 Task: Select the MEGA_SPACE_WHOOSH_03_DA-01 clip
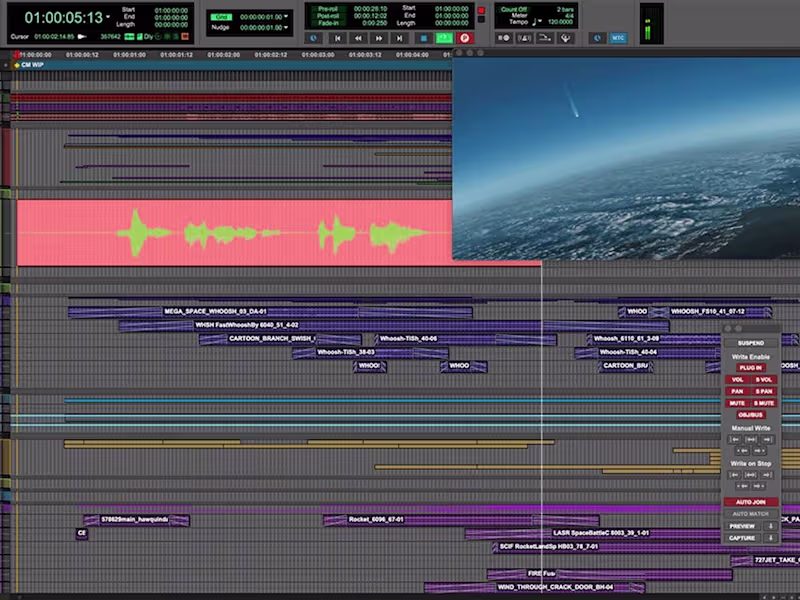(x=270, y=312)
